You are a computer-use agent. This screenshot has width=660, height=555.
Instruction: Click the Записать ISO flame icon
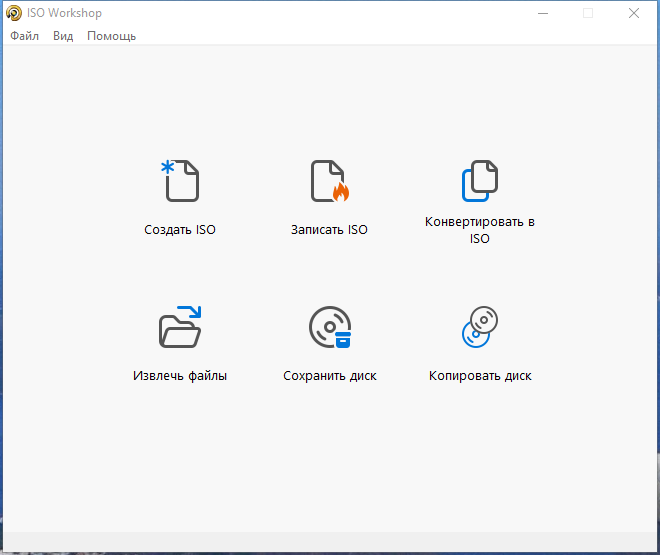click(330, 181)
